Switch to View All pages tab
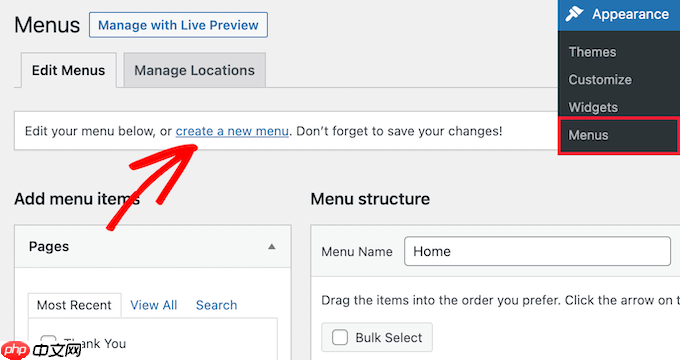The image size is (680, 360). (x=154, y=305)
